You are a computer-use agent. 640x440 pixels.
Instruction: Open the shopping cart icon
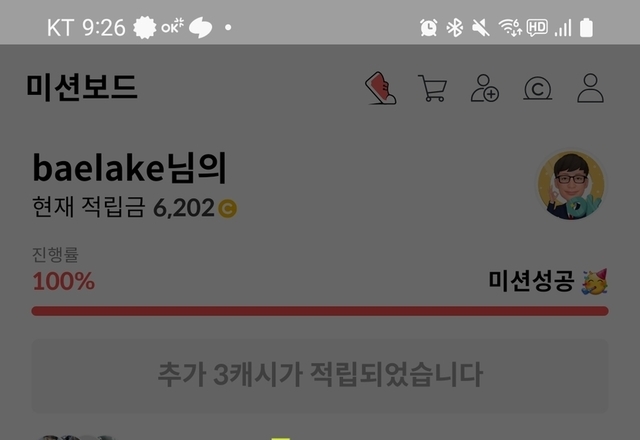433,88
